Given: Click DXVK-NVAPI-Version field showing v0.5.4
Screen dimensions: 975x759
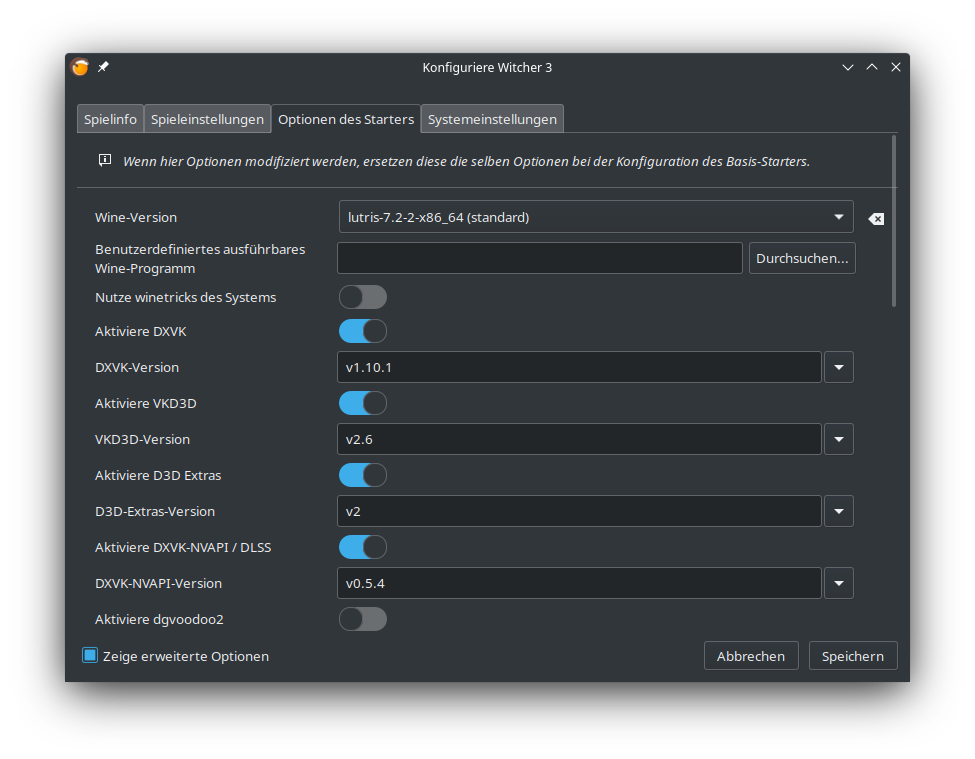Looking at the screenshot, I should click(x=579, y=584).
